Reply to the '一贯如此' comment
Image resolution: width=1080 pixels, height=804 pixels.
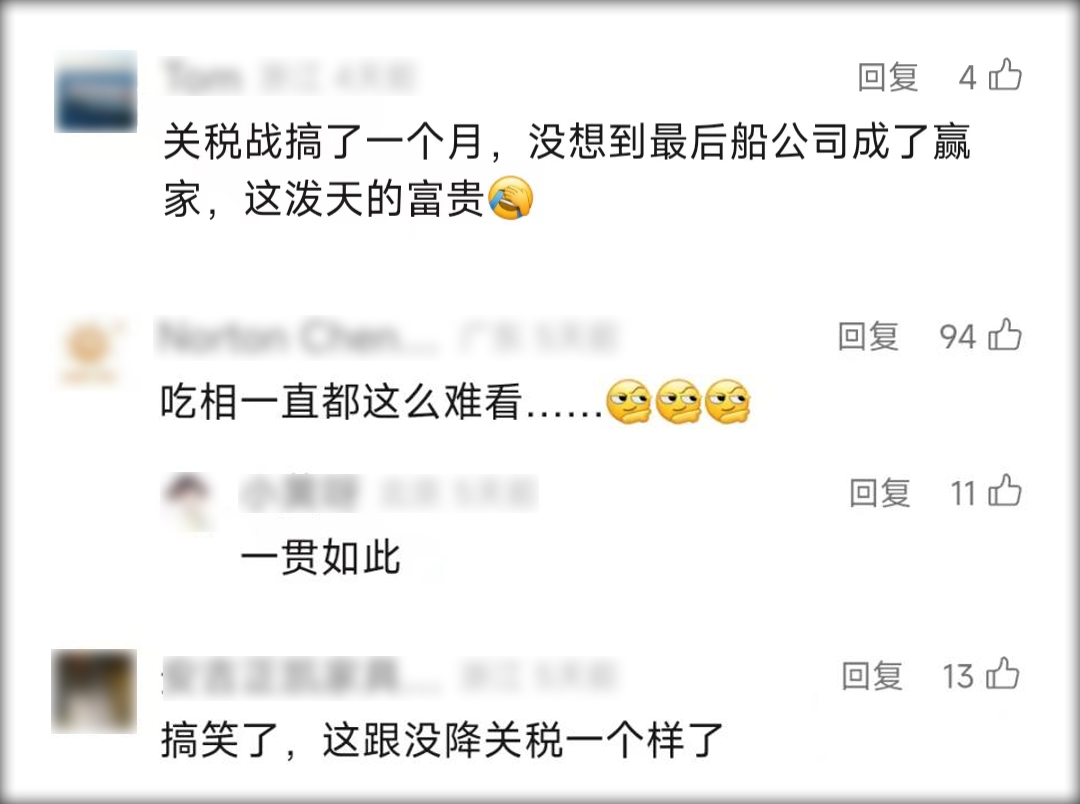[880, 493]
